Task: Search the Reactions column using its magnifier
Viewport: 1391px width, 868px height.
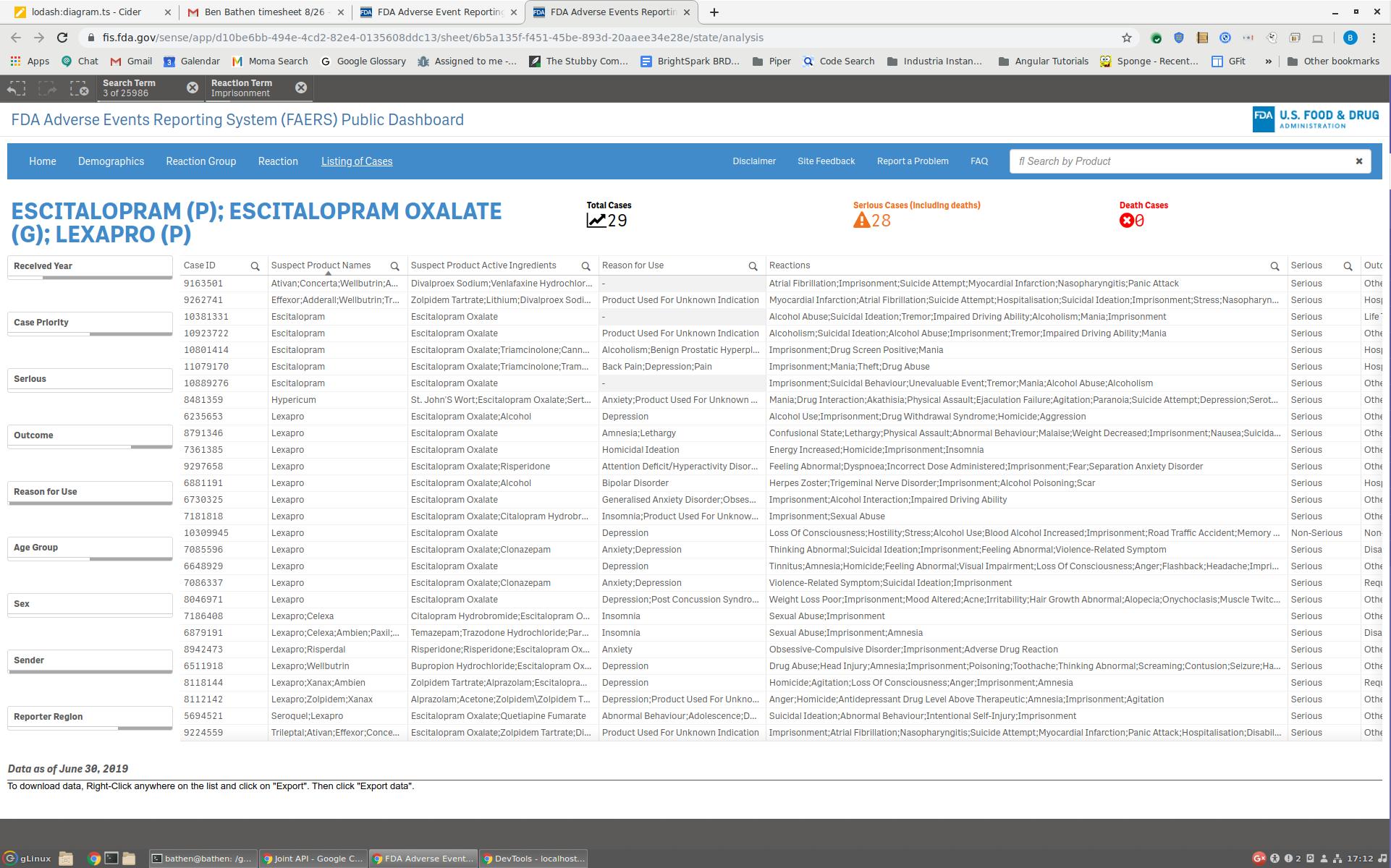Action: 1274,266
